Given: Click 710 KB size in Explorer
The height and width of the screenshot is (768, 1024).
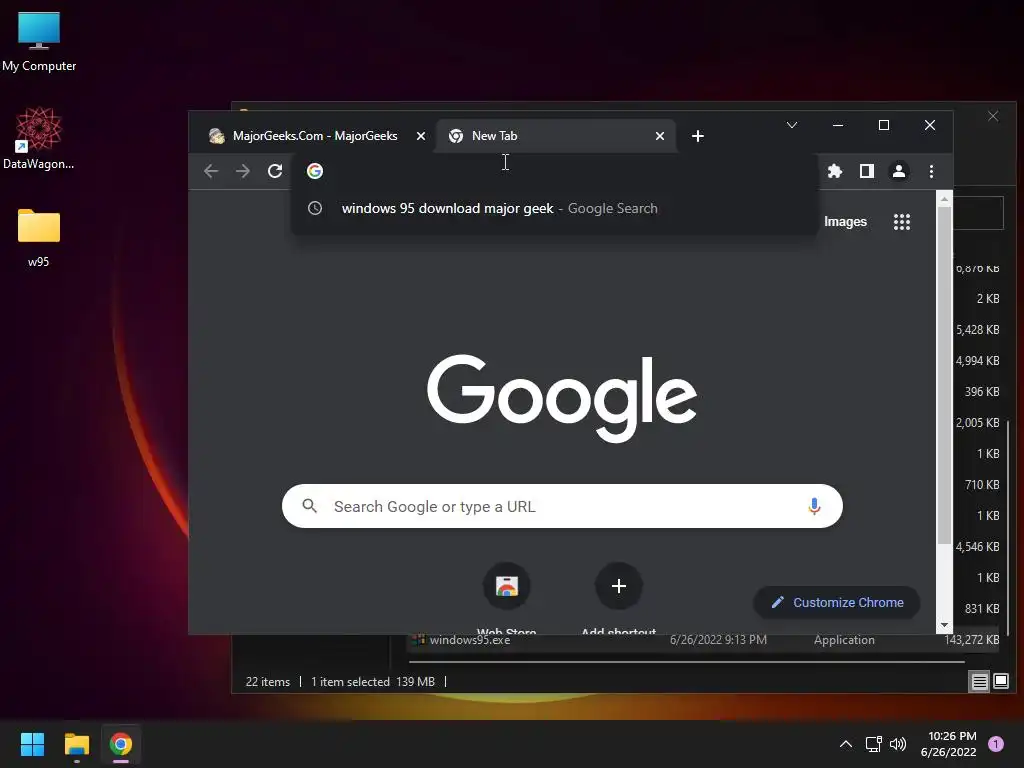Looking at the screenshot, I should pos(982,485).
